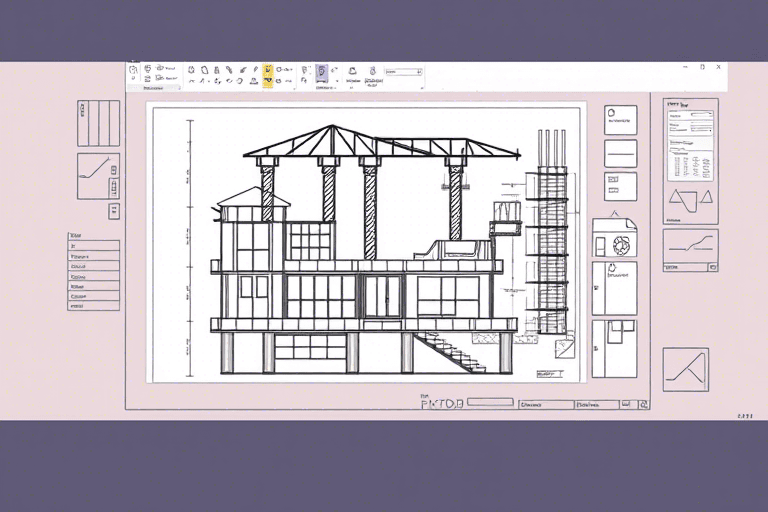Select the purple highlighted tool in the ribbon
Screen dimensions: 768x512
pos(322,73)
